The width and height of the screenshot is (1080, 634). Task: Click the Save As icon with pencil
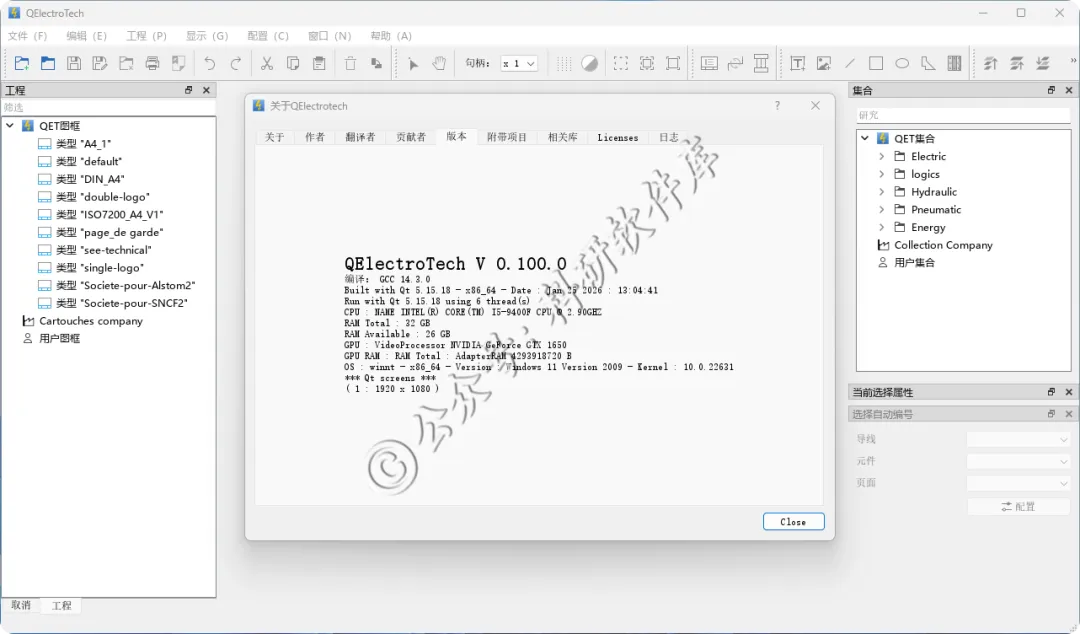100,63
